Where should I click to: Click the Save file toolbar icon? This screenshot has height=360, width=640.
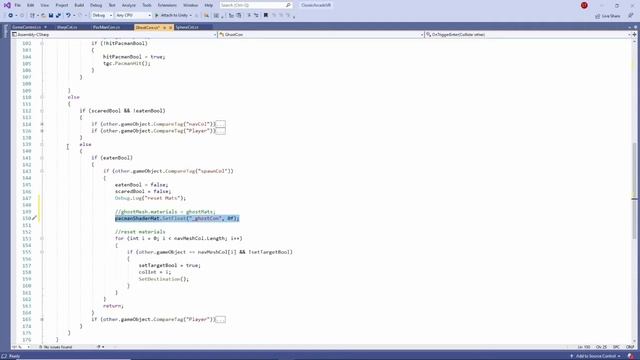pyautogui.click(x=51, y=16)
